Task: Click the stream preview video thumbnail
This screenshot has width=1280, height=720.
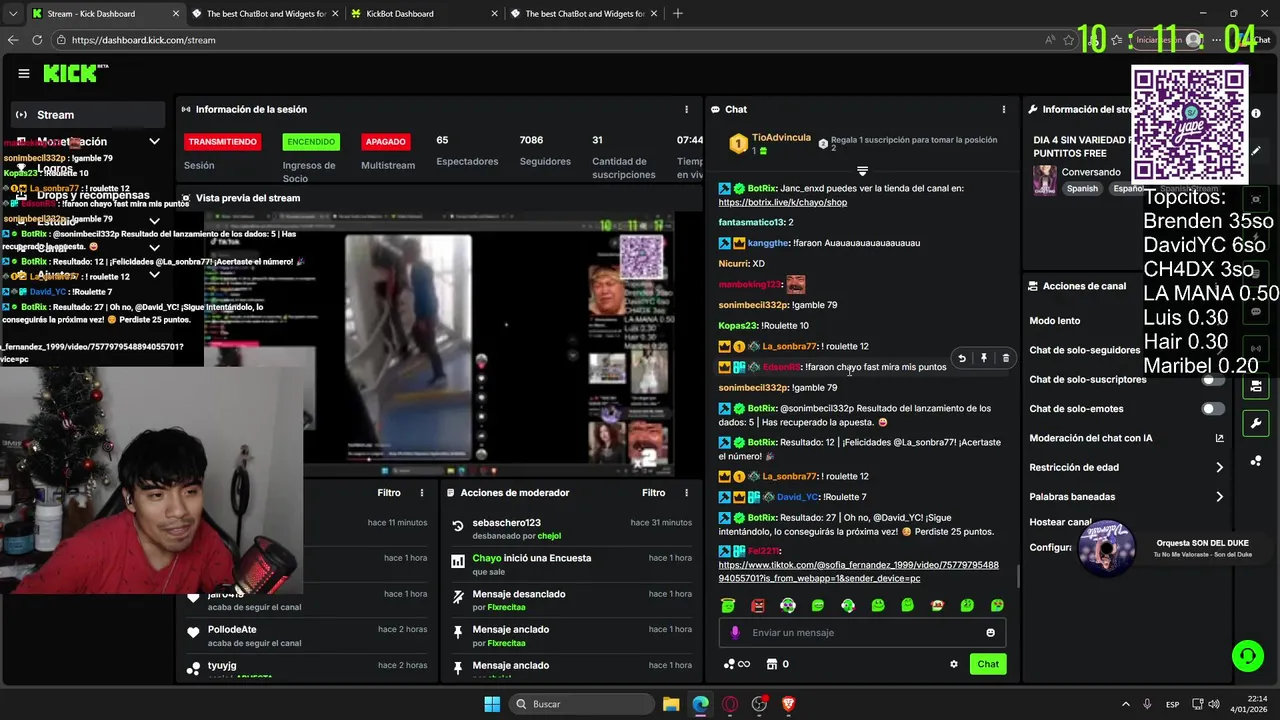Action: point(438,344)
